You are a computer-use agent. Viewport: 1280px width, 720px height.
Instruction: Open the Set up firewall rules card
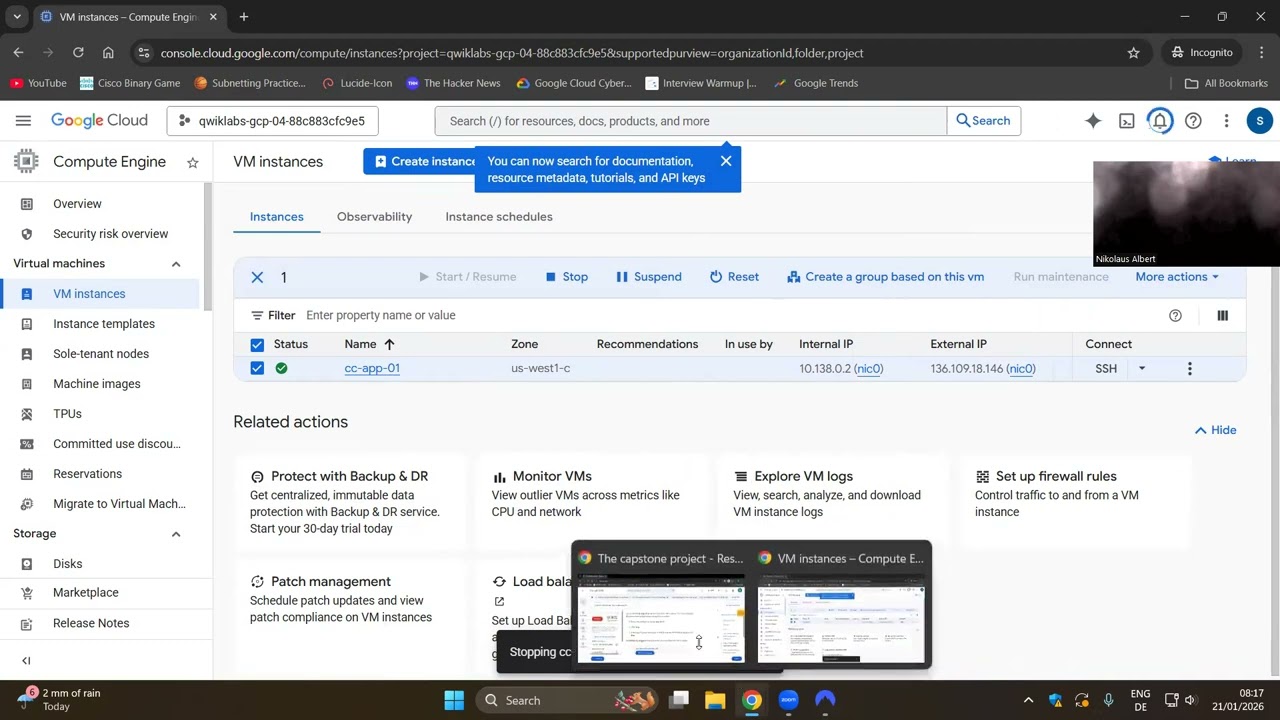1075,503
